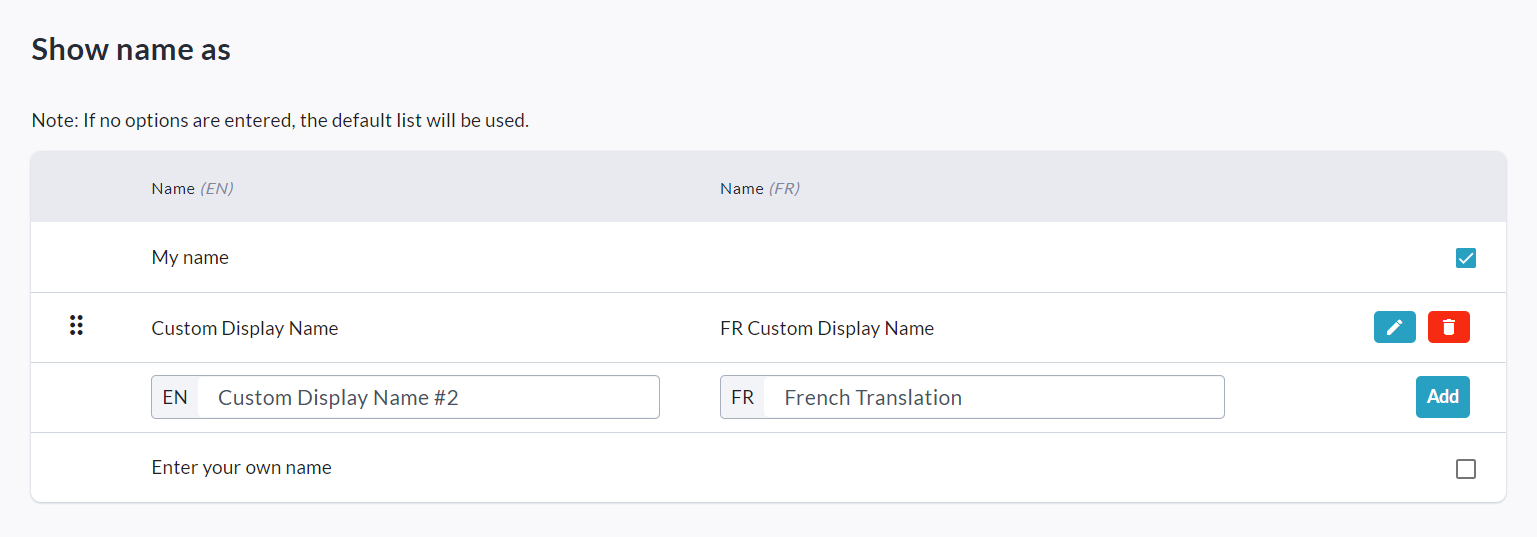This screenshot has height=537, width=1537.
Task: Click the note about default list
Action: (x=280, y=121)
